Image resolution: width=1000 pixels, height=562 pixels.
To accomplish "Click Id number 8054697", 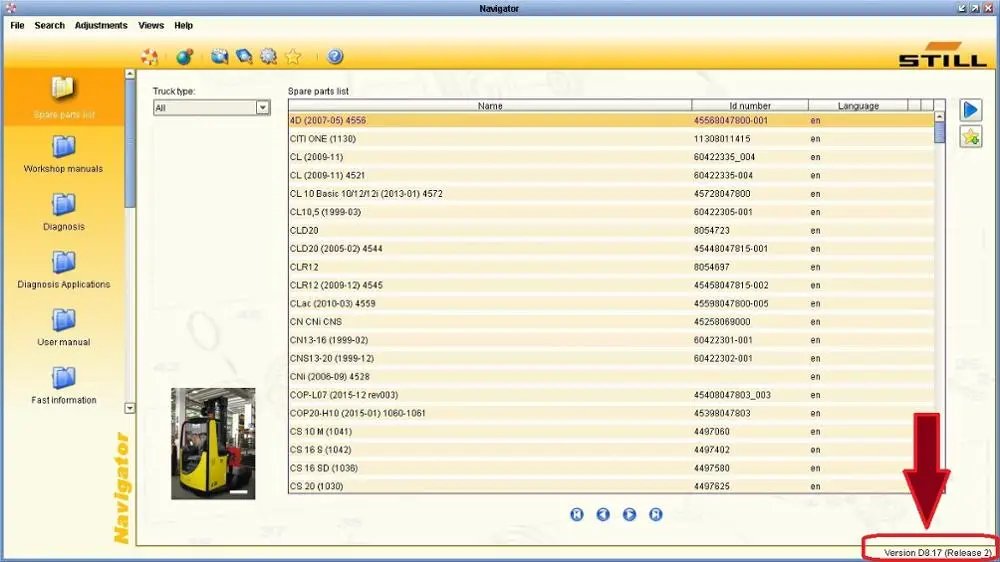I will (x=712, y=267).
